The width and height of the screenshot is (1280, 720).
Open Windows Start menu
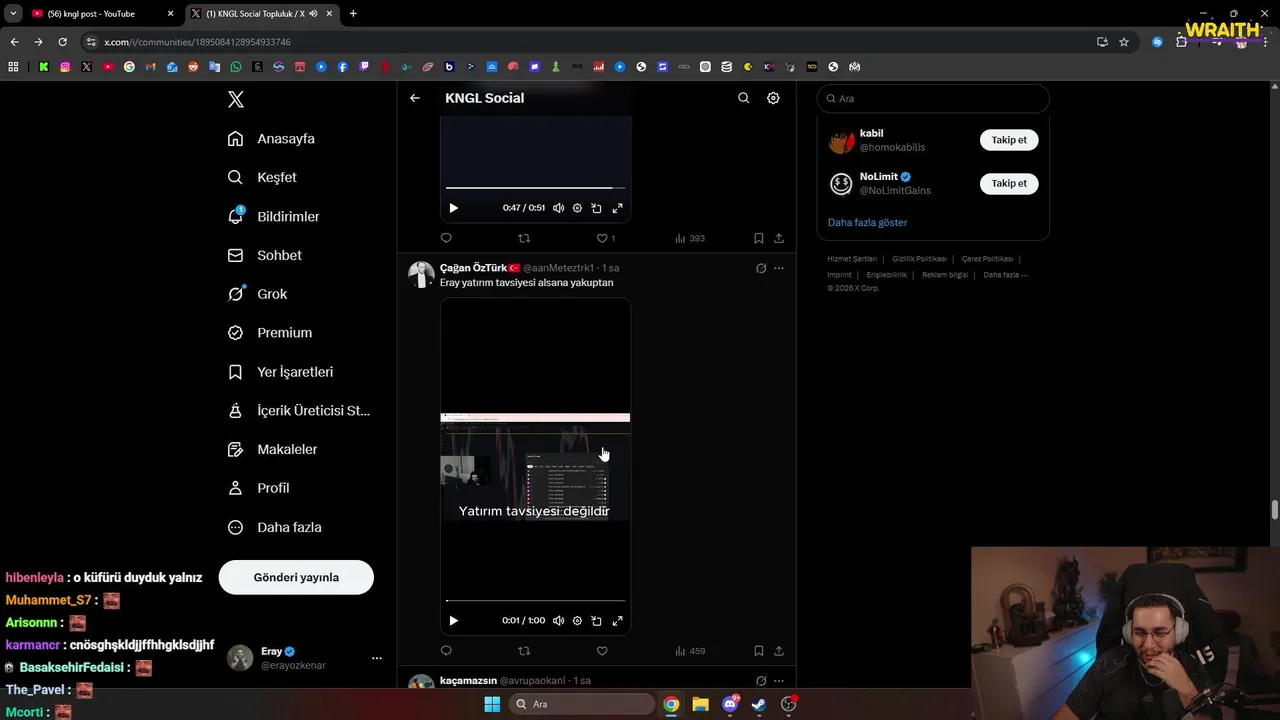(x=492, y=704)
